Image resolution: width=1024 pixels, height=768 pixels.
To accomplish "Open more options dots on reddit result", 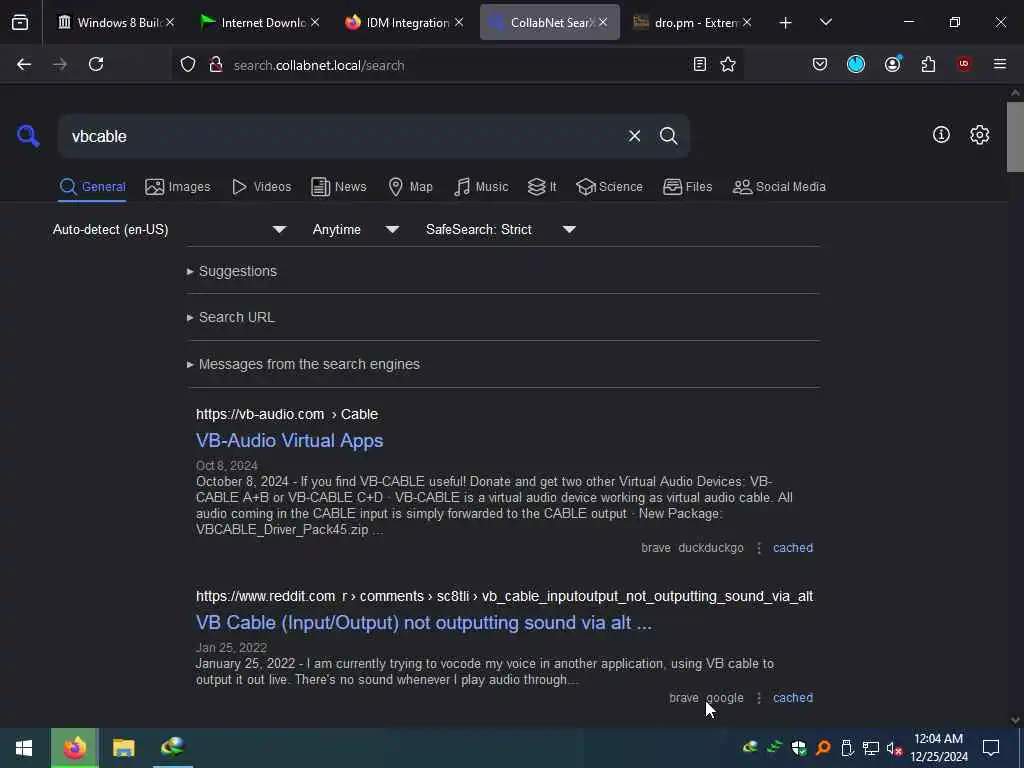I will click(x=758, y=697).
